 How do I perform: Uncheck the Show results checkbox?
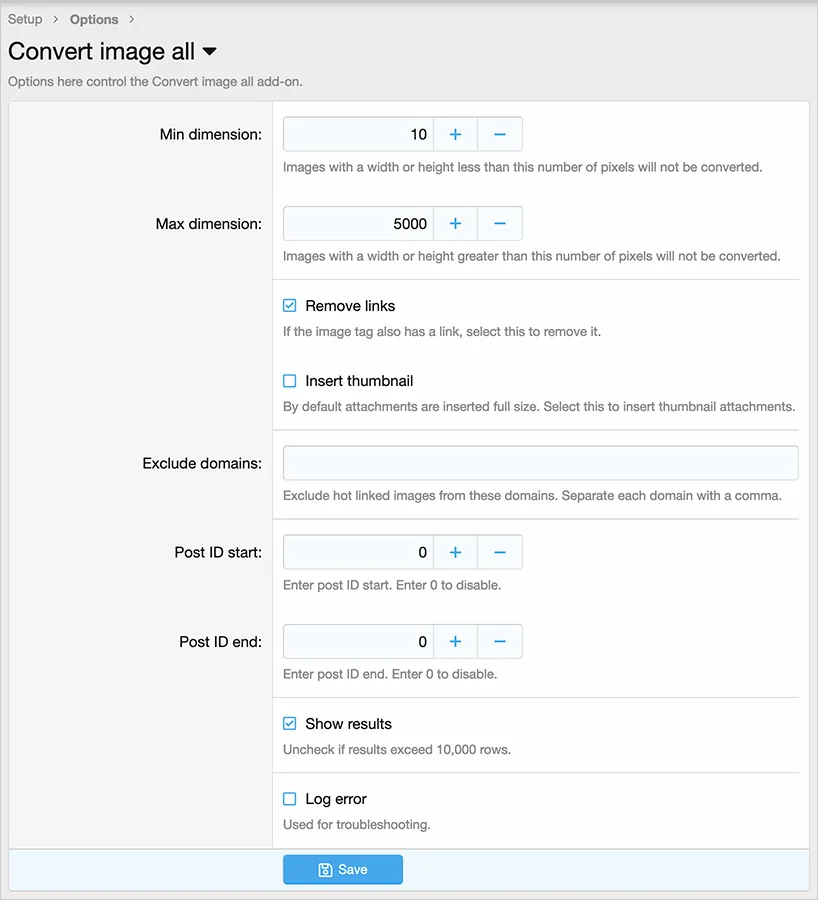(290, 724)
